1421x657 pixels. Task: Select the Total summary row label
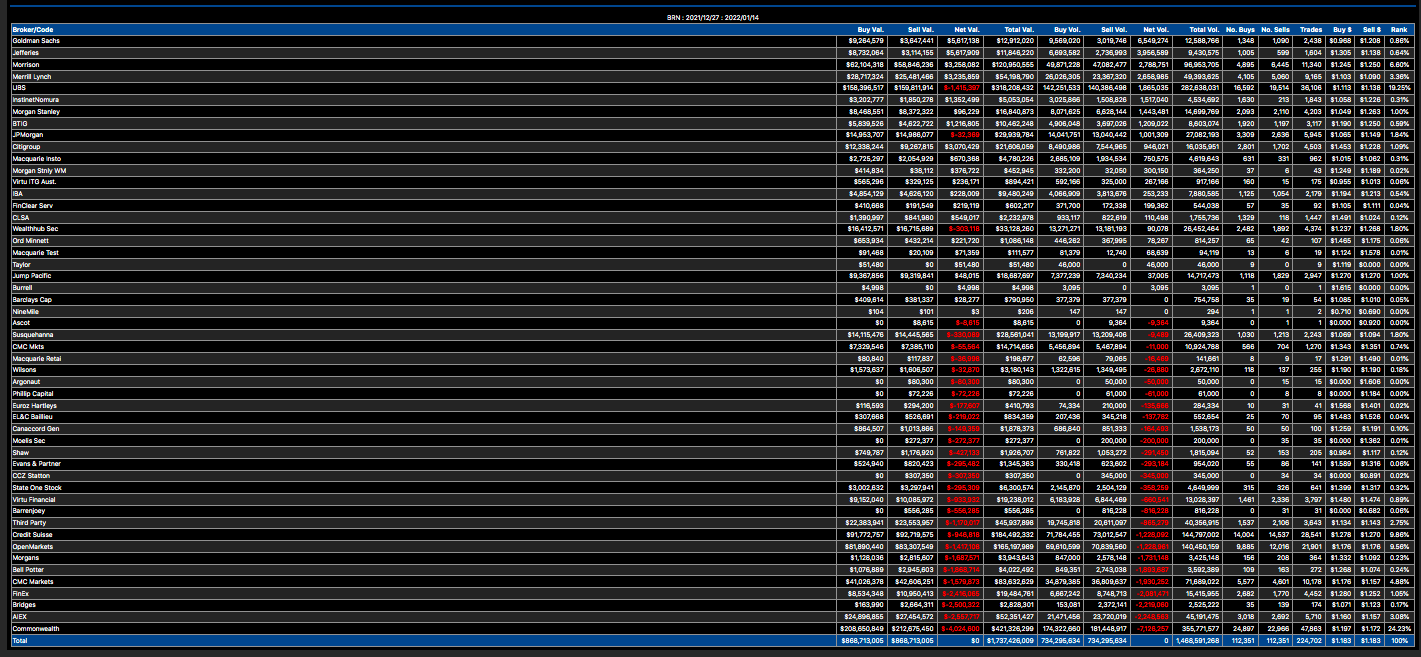point(20,641)
